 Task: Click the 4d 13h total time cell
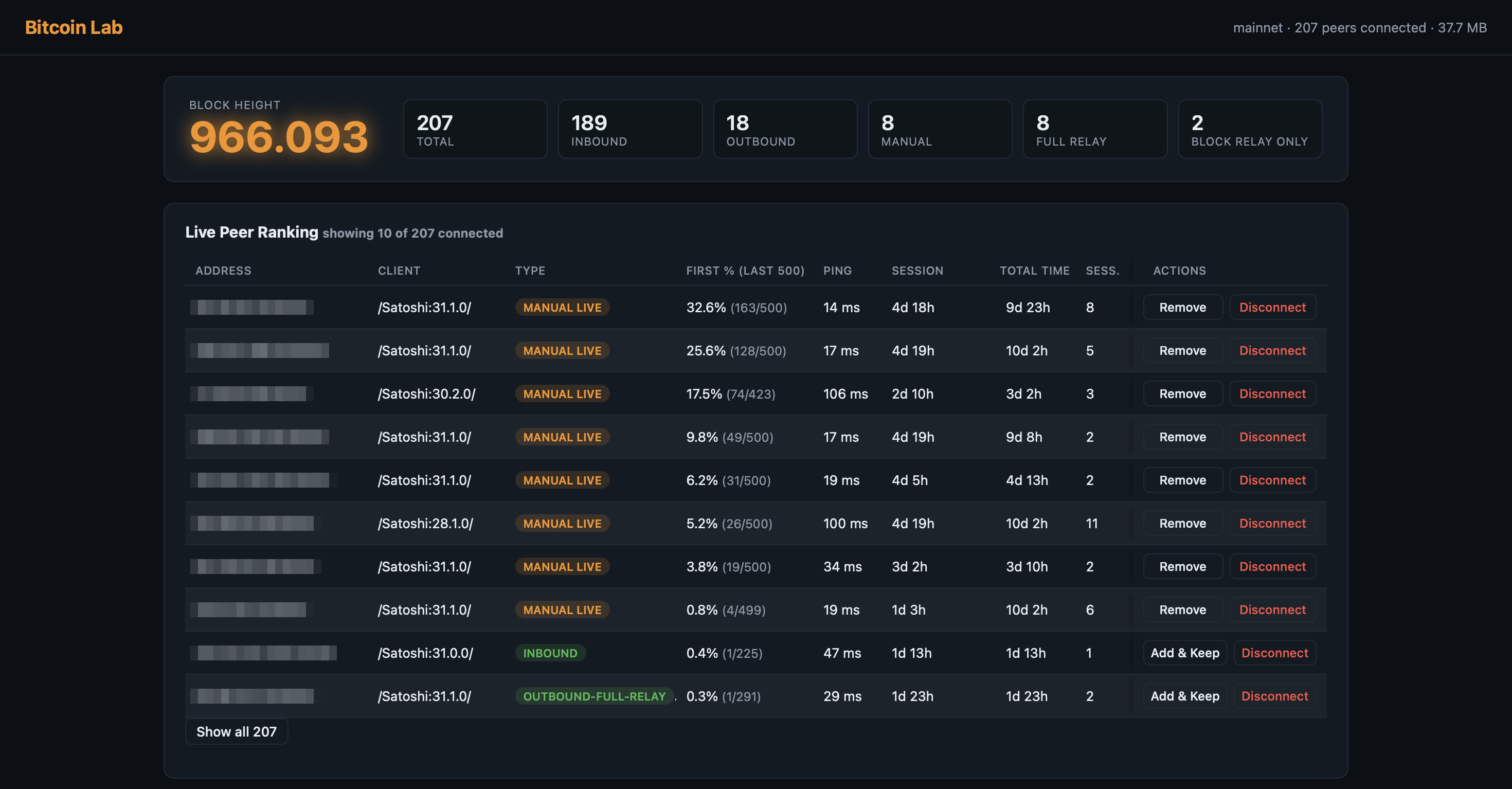(1027, 480)
